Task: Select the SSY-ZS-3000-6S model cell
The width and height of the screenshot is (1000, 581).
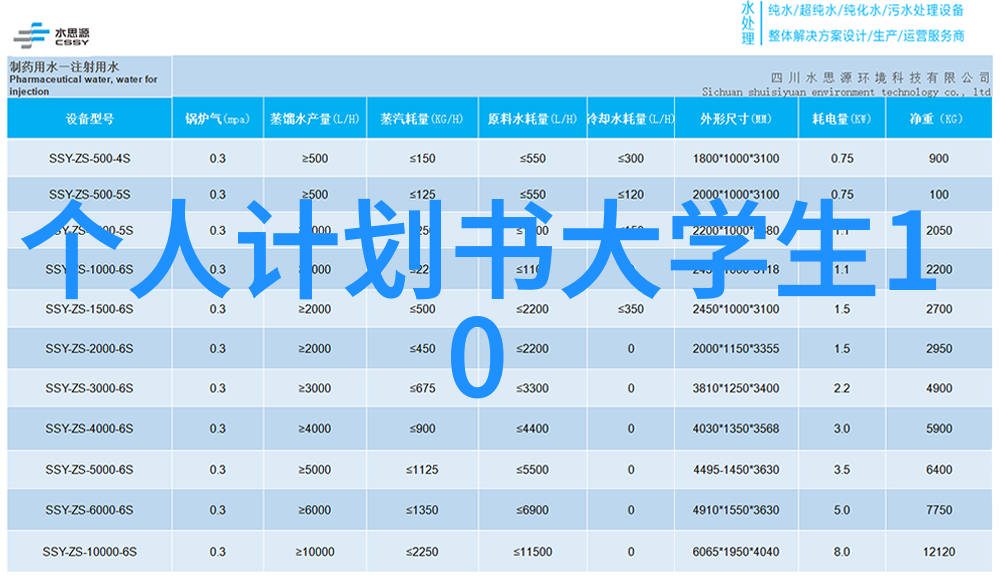Action: pyautogui.click(x=89, y=389)
